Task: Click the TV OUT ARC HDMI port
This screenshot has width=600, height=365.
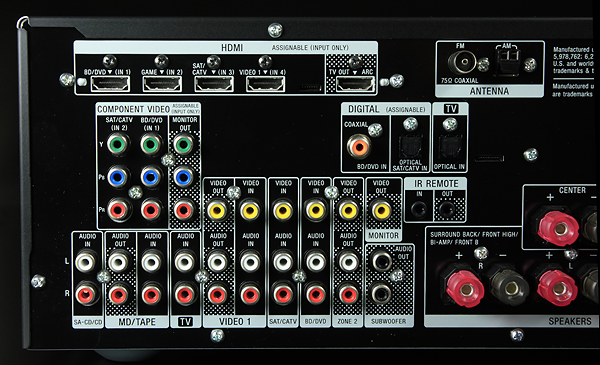Action: click(355, 84)
